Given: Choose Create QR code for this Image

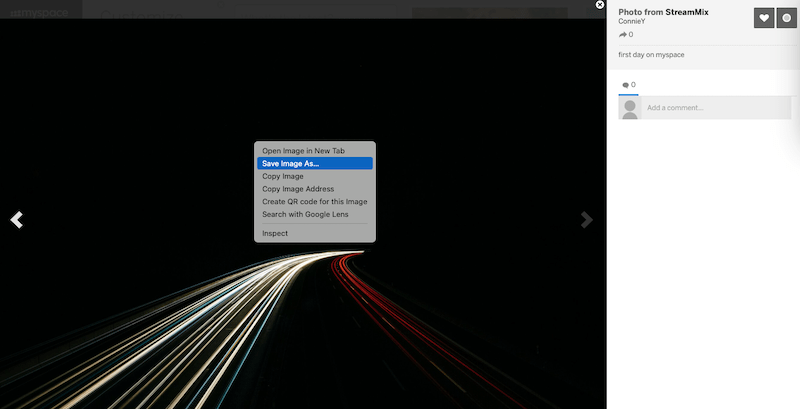Looking at the screenshot, I should pyautogui.click(x=314, y=201).
